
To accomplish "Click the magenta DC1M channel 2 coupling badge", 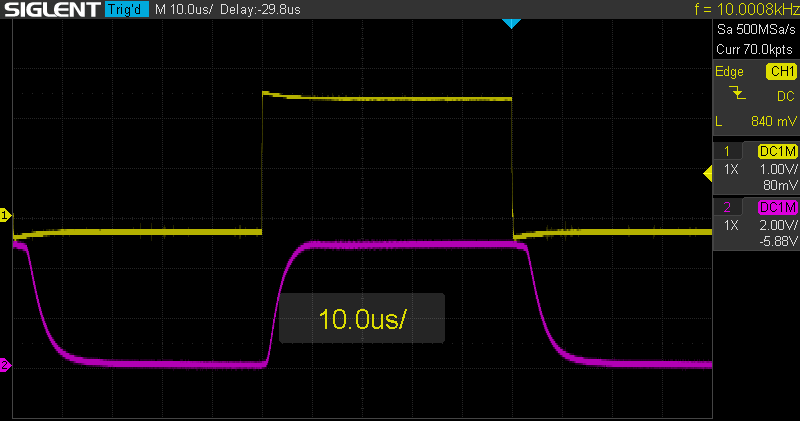I will pyautogui.click(x=778, y=207).
